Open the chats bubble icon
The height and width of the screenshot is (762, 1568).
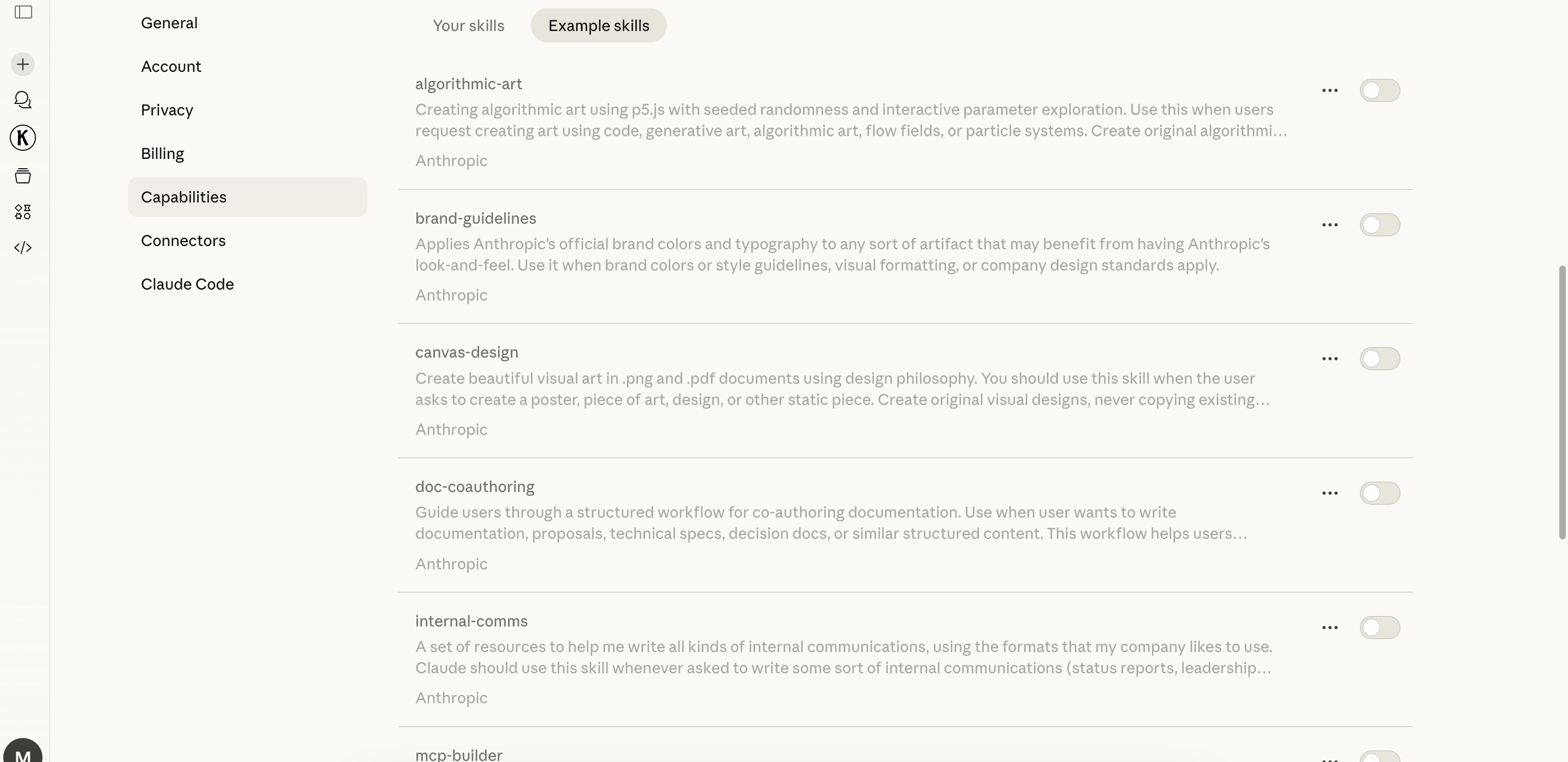pos(23,100)
